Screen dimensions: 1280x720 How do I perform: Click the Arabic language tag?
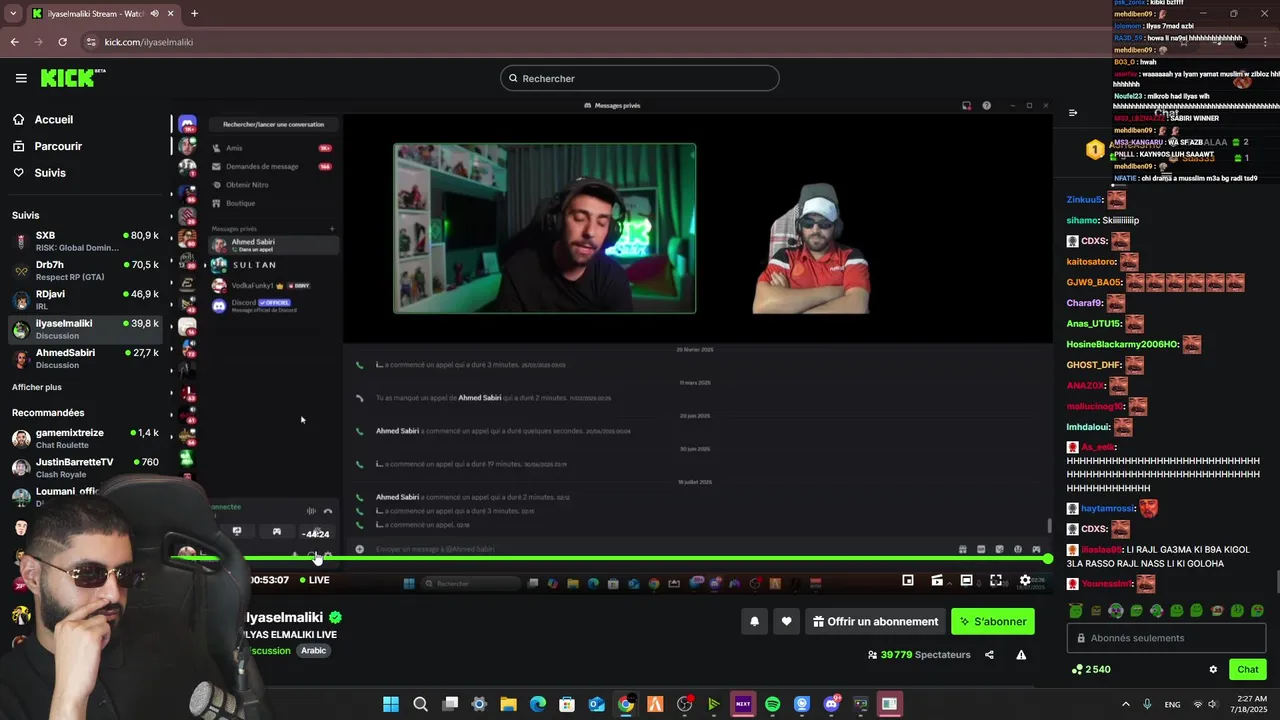click(x=314, y=651)
